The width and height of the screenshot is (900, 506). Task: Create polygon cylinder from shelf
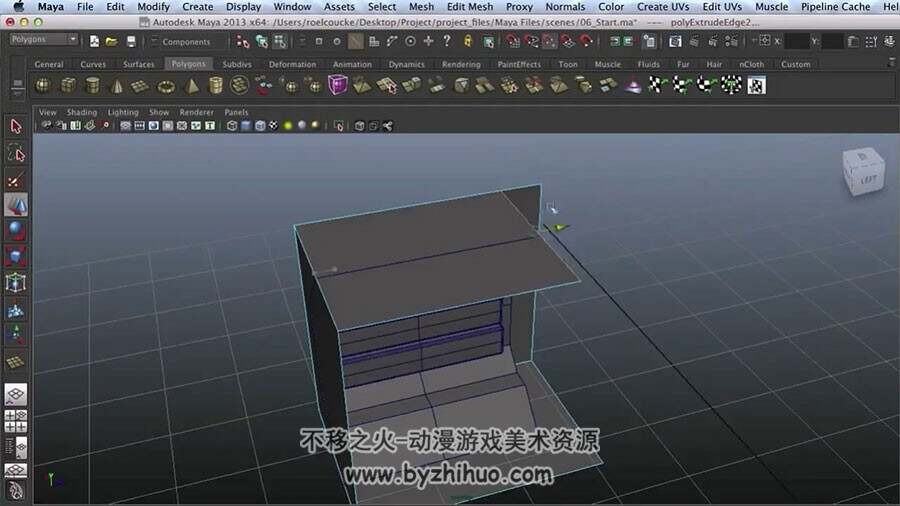pyautogui.click(x=92, y=86)
